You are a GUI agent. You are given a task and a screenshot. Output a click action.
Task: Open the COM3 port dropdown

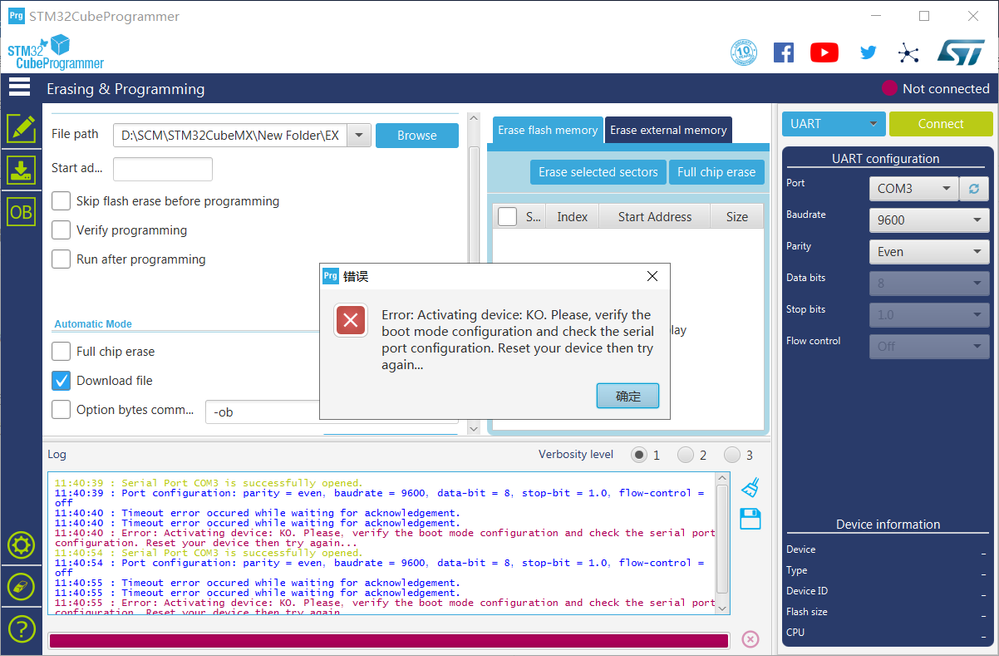point(914,189)
